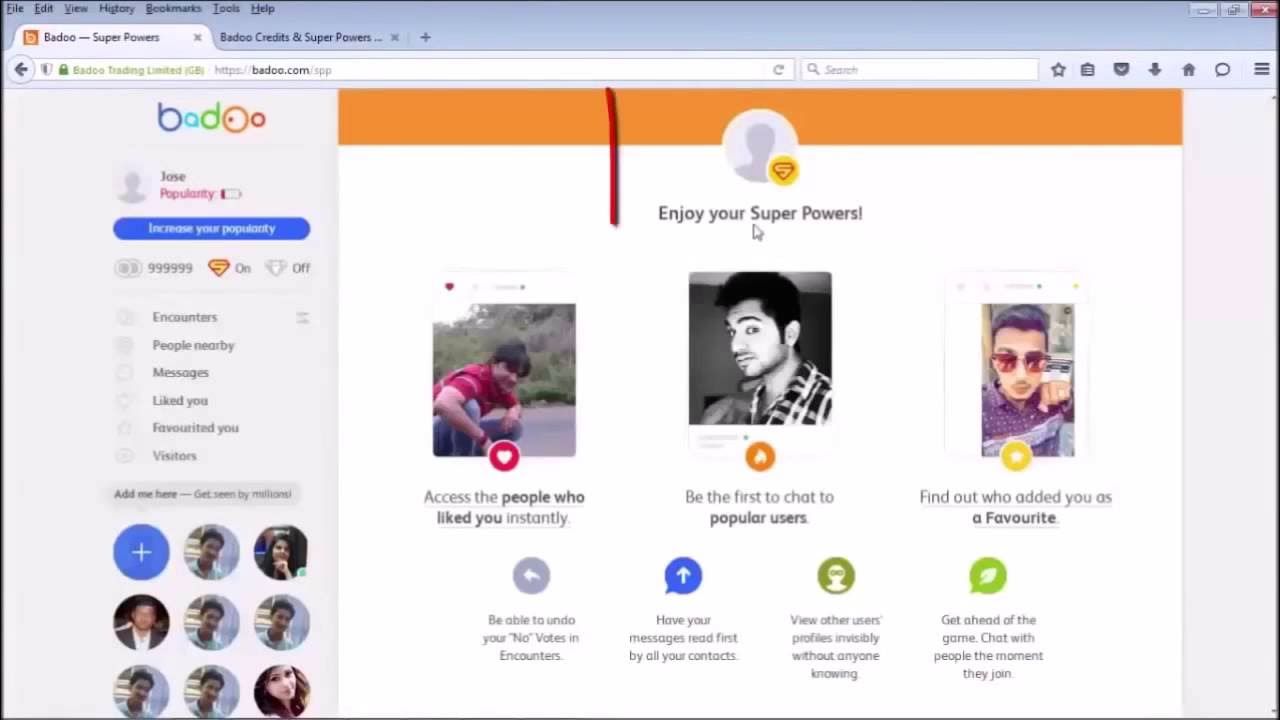Click the olive invisible-mode face icon
Image resolution: width=1280 pixels, height=720 pixels.
(836, 575)
